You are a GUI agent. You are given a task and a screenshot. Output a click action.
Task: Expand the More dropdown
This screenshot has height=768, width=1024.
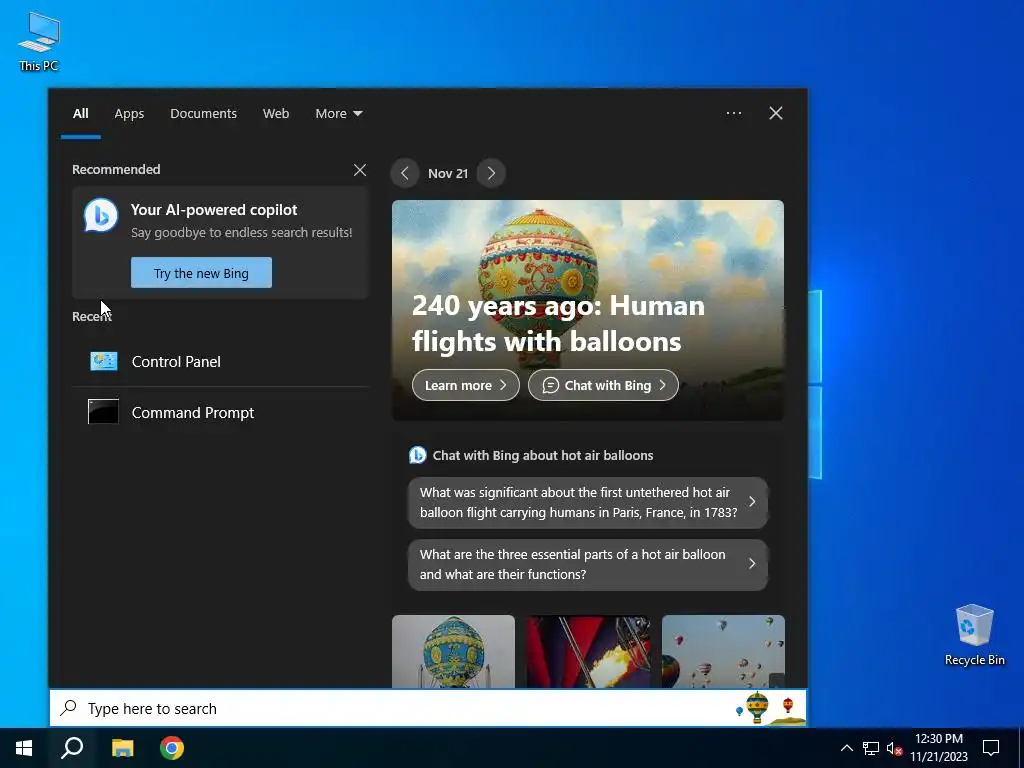pyautogui.click(x=338, y=113)
